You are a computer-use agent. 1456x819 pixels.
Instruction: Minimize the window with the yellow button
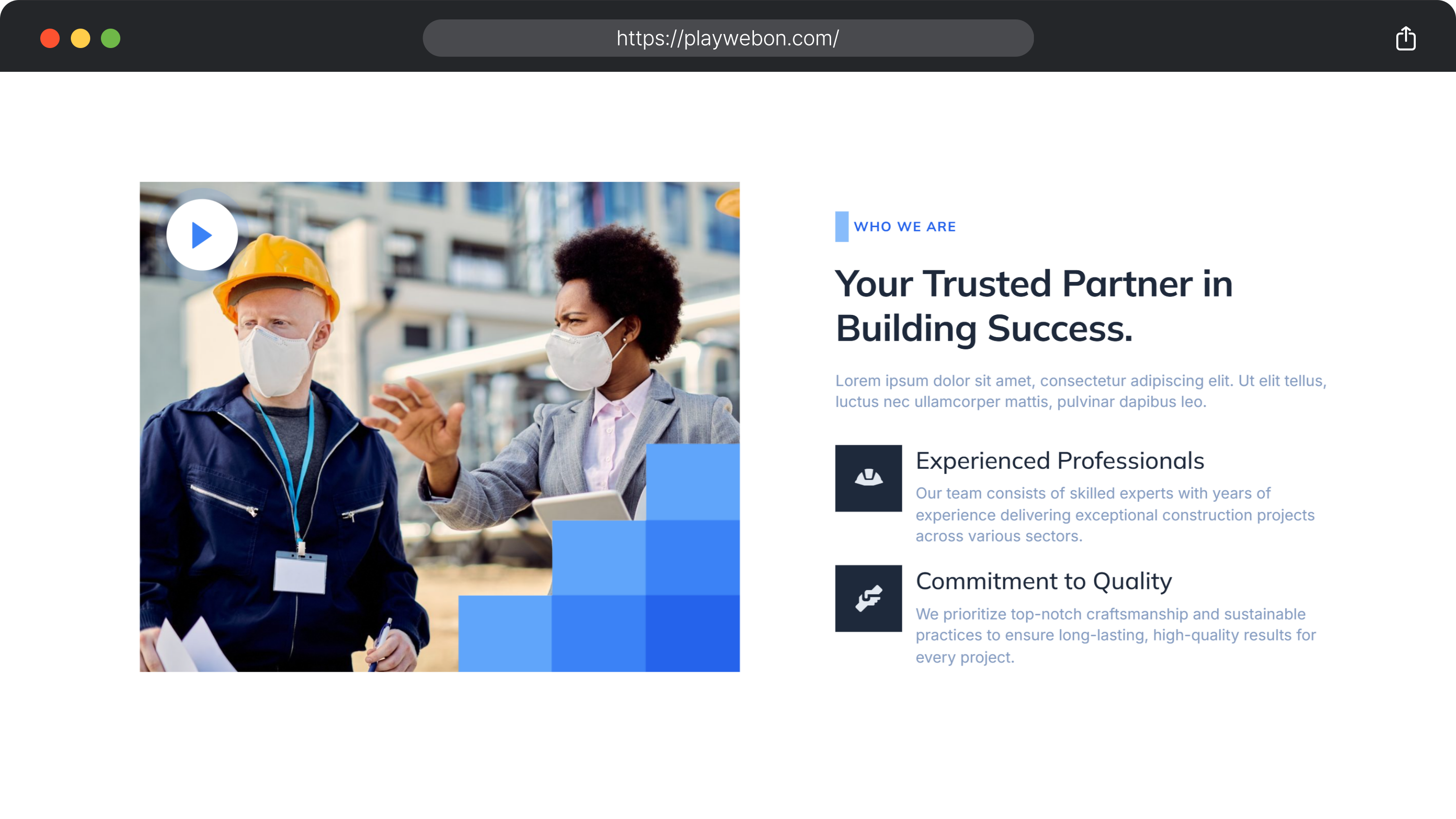pos(80,38)
